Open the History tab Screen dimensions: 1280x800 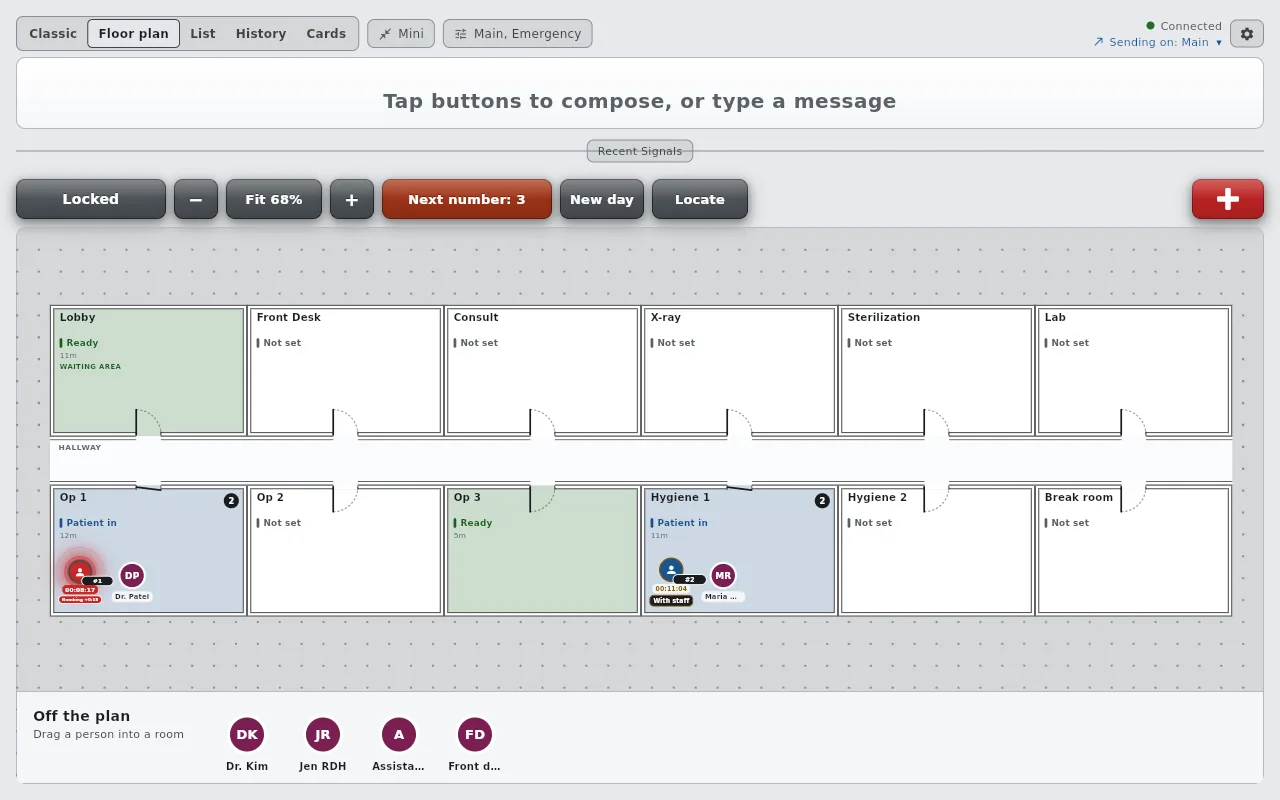[x=261, y=34]
